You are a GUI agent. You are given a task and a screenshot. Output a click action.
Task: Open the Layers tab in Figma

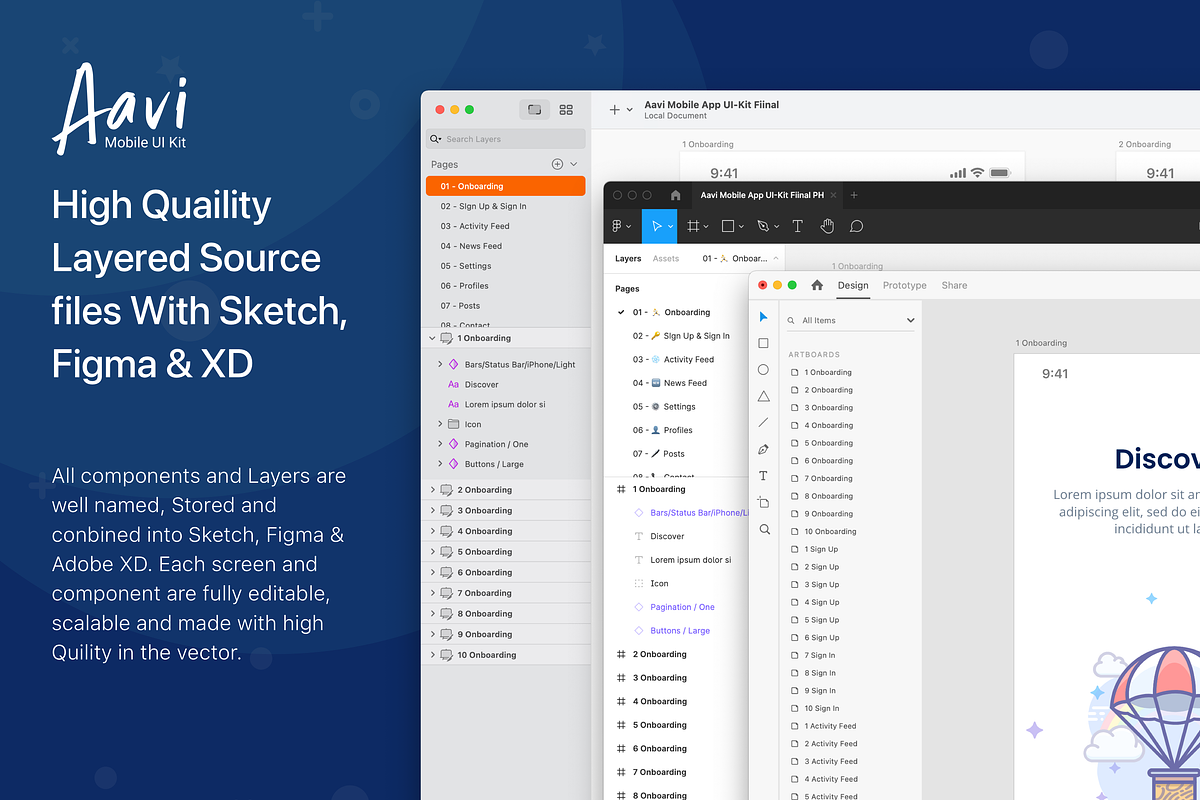click(x=628, y=258)
